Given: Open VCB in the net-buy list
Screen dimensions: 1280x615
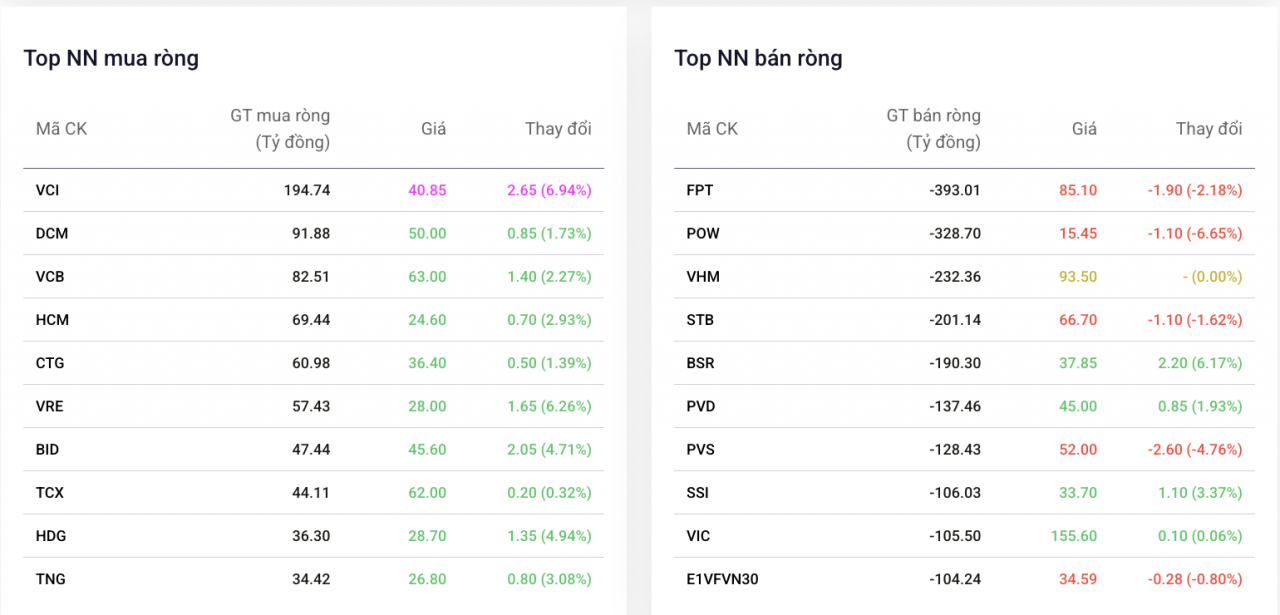Looking at the screenshot, I should pyautogui.click(x=50, y=277).
